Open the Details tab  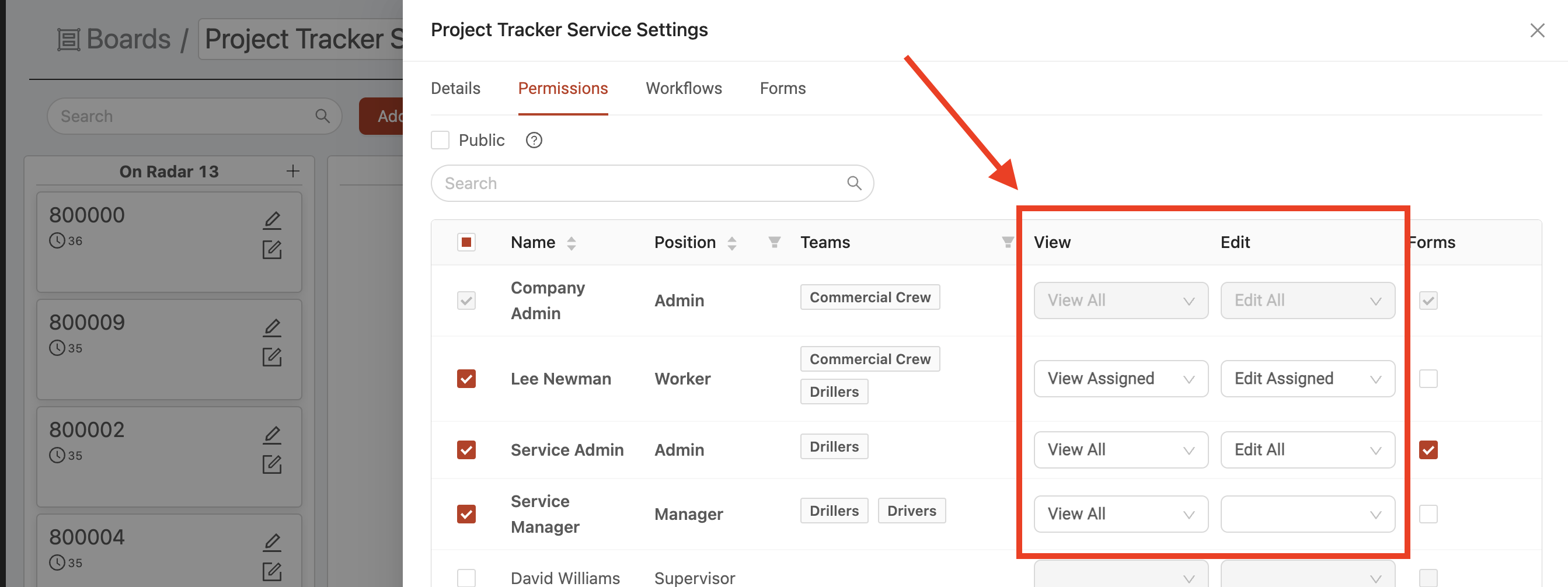click(455, 89)
